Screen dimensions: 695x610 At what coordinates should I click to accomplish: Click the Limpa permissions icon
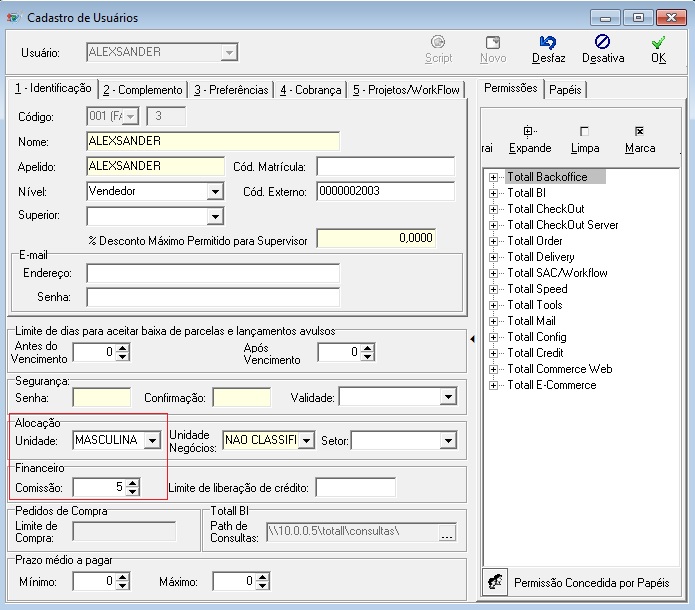(x=584, y=131)
